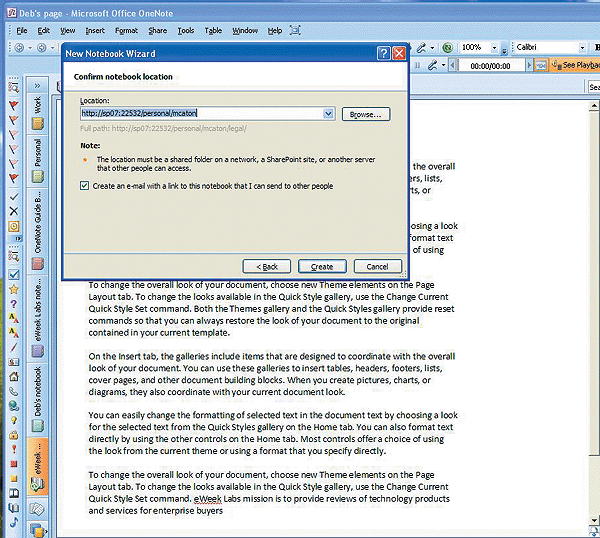Click the Forward navigation arrow in toolbar
This screenshot has width=600, height=538.
click(x=41, y=47)
